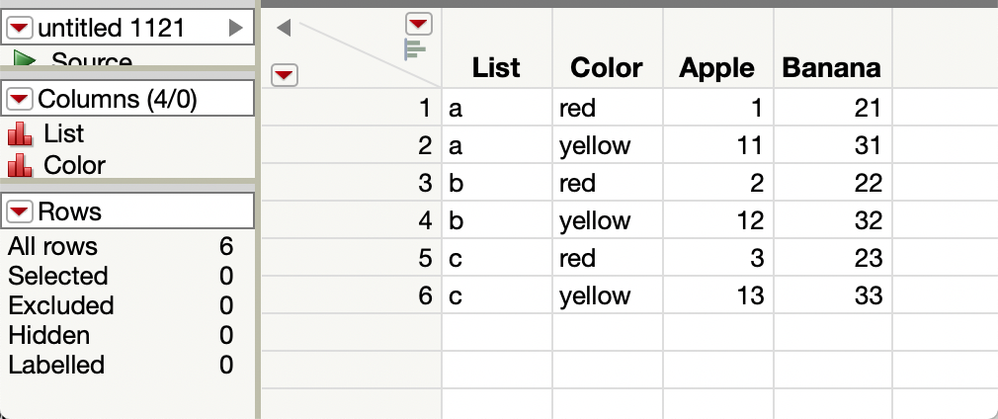The width and height of the screenshot is (998, 419).
Task: Select the Apple column header
Action: (x=717, y=67)
